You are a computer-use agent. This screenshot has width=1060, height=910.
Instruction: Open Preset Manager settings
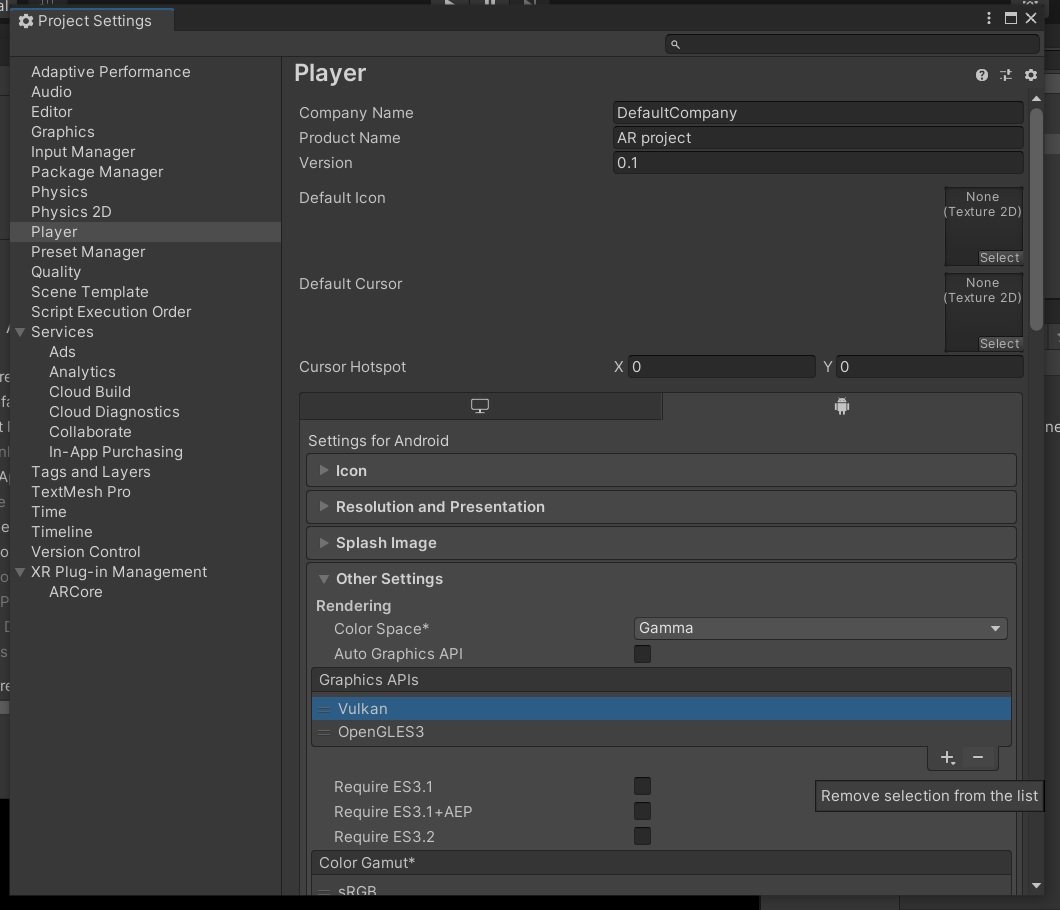point(88,252)
